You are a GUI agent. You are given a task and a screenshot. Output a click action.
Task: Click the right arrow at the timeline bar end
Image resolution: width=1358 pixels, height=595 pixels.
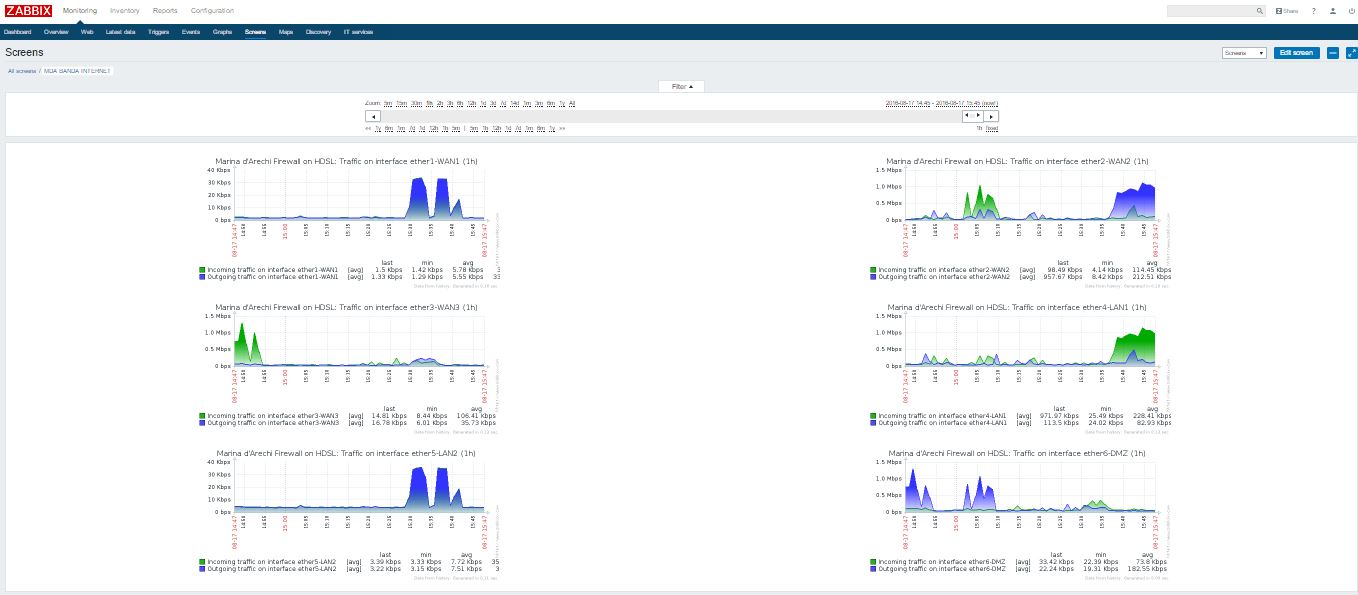[991, 116]
